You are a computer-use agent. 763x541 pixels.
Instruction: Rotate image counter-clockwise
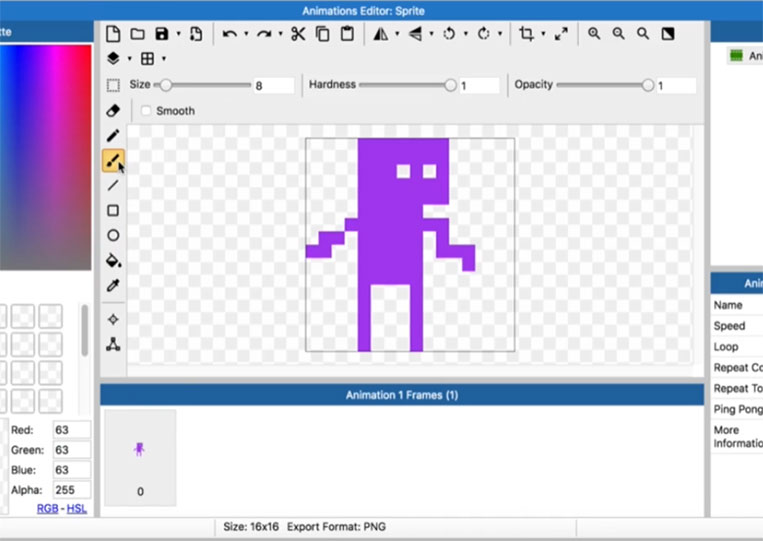pos(449,34)
